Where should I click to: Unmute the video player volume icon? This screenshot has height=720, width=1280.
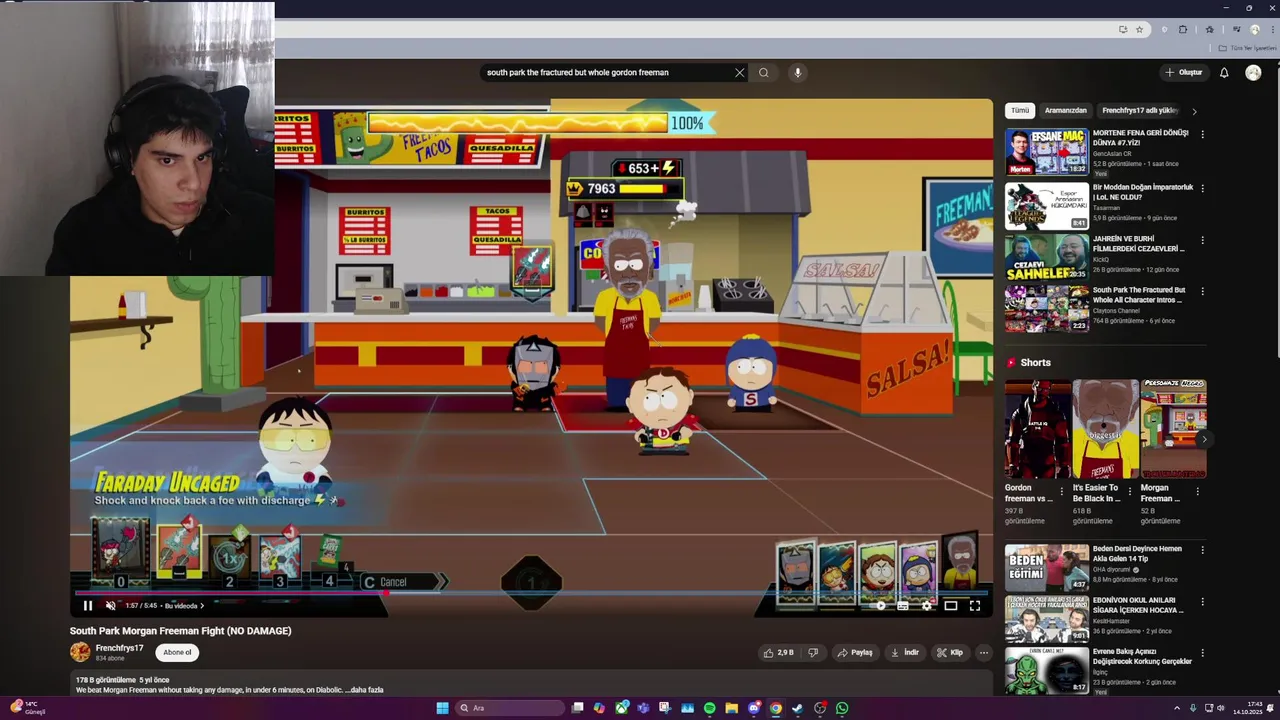tap(111, 605)
